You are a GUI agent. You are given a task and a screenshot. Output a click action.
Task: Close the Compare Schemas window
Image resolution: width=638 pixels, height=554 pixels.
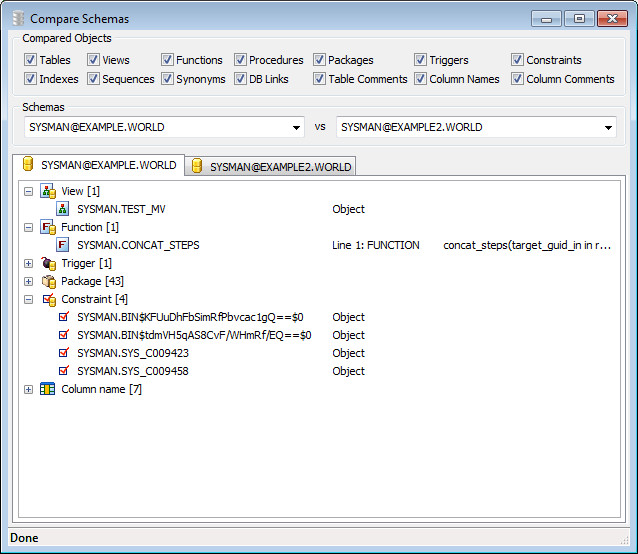(612, 19)
